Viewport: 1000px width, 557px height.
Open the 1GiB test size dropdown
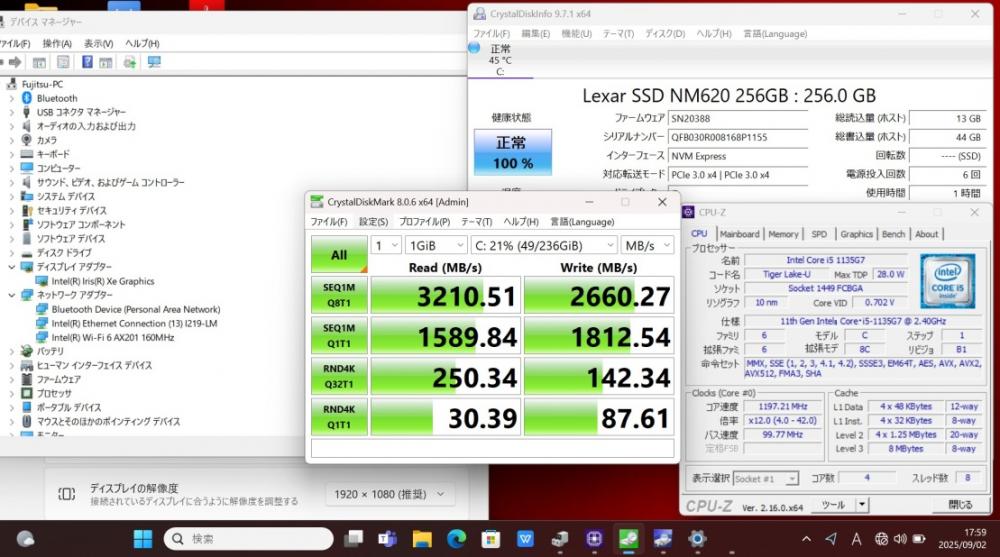[x=436, y=246]
